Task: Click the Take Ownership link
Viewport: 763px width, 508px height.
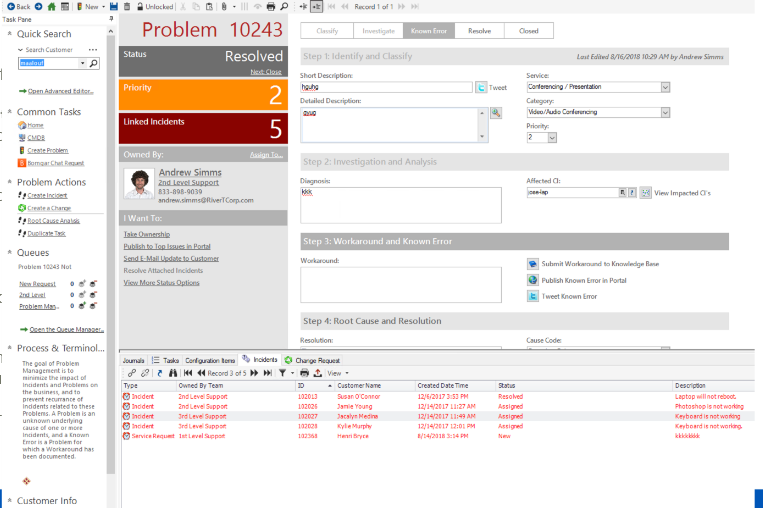Action: coord(145,232)
